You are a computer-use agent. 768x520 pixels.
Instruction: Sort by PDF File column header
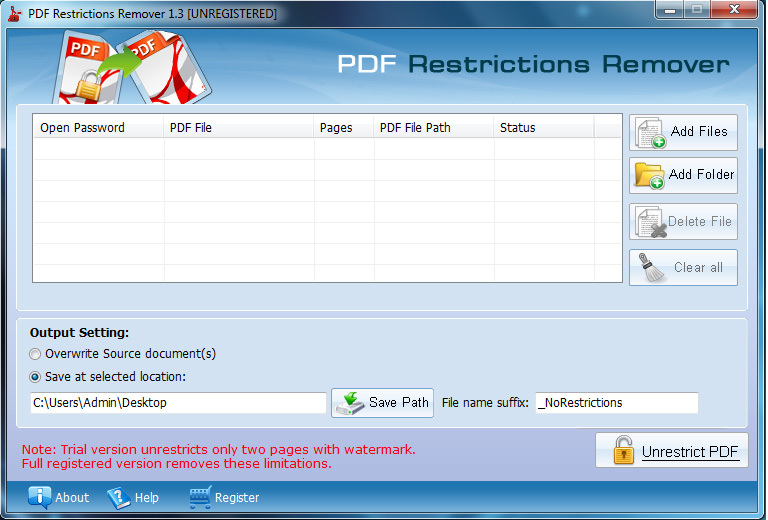(x=239, y=128)
